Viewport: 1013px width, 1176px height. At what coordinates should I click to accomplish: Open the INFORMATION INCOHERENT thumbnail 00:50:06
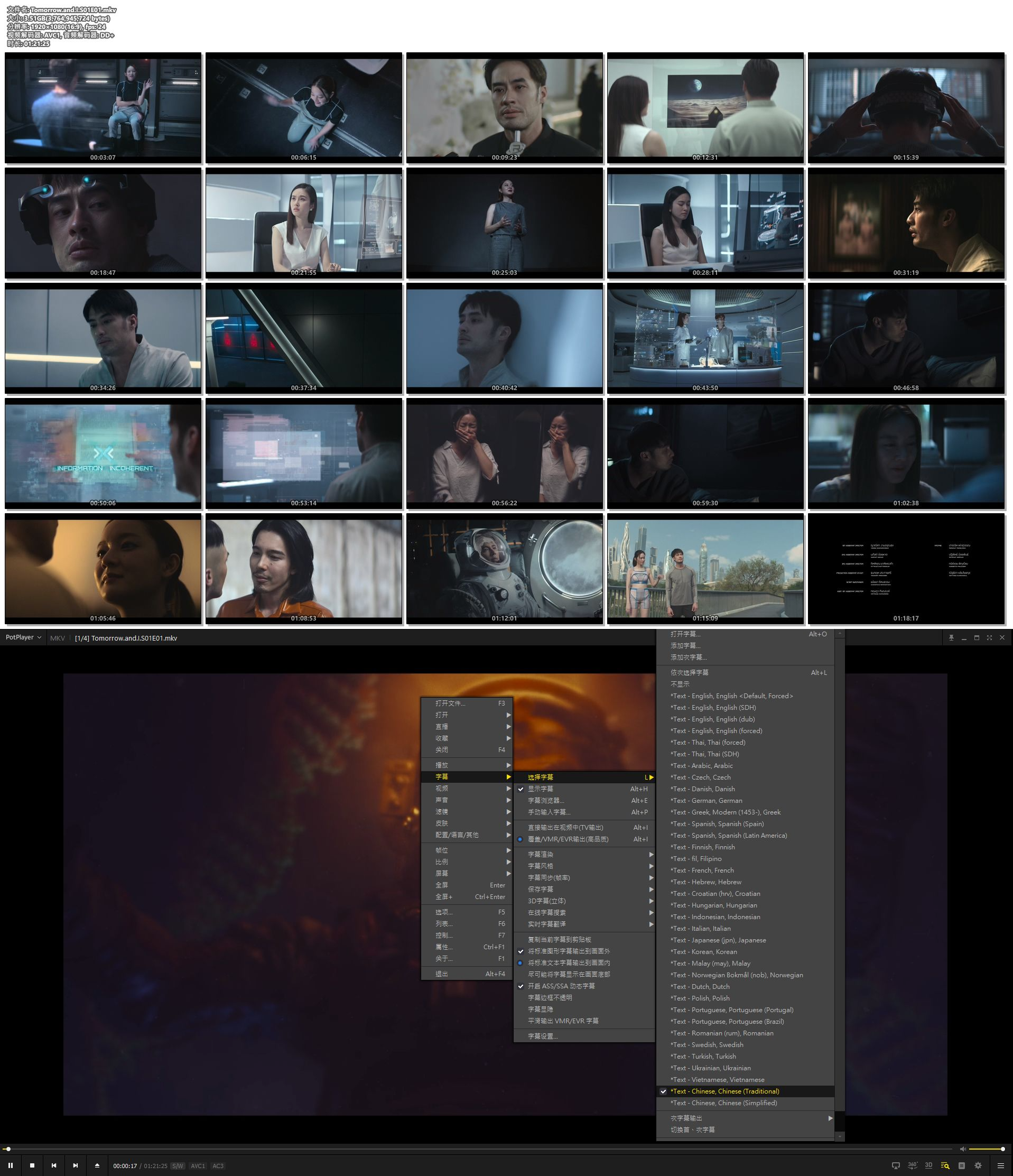pyautogui.click(x=103, y=453)
